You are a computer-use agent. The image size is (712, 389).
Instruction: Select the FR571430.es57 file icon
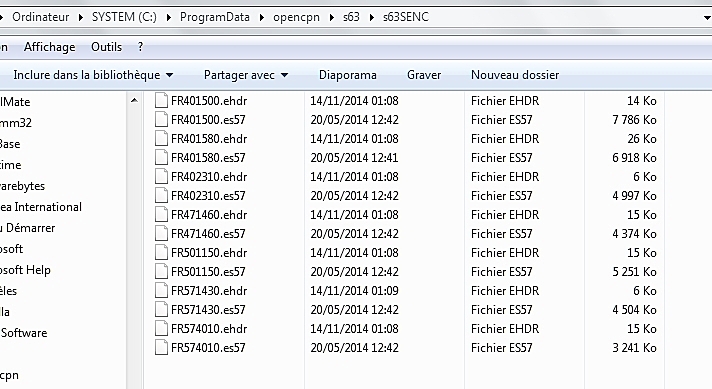pyautogui.click(x=161, y=310)
